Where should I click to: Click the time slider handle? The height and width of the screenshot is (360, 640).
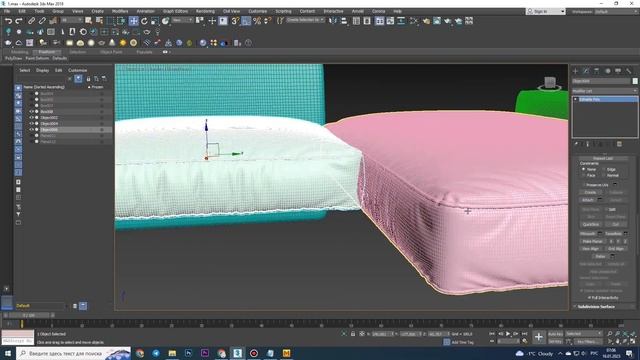click(x=28, y=315)
